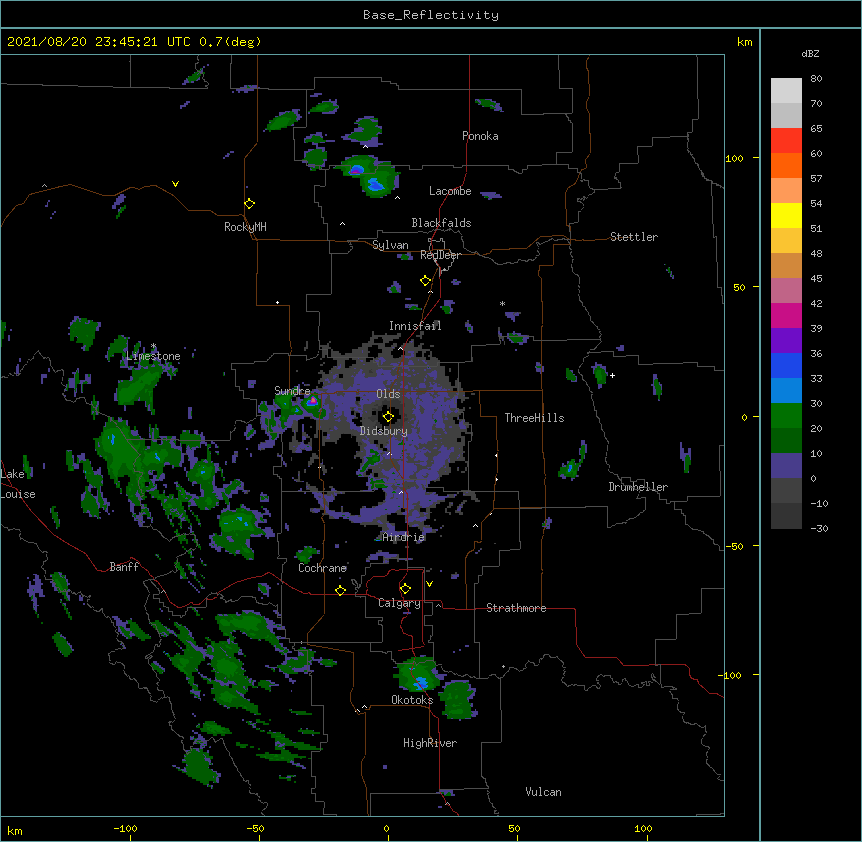
Task: Pick the blue 33-36 dBZ legend color
Action: [786, 365]
